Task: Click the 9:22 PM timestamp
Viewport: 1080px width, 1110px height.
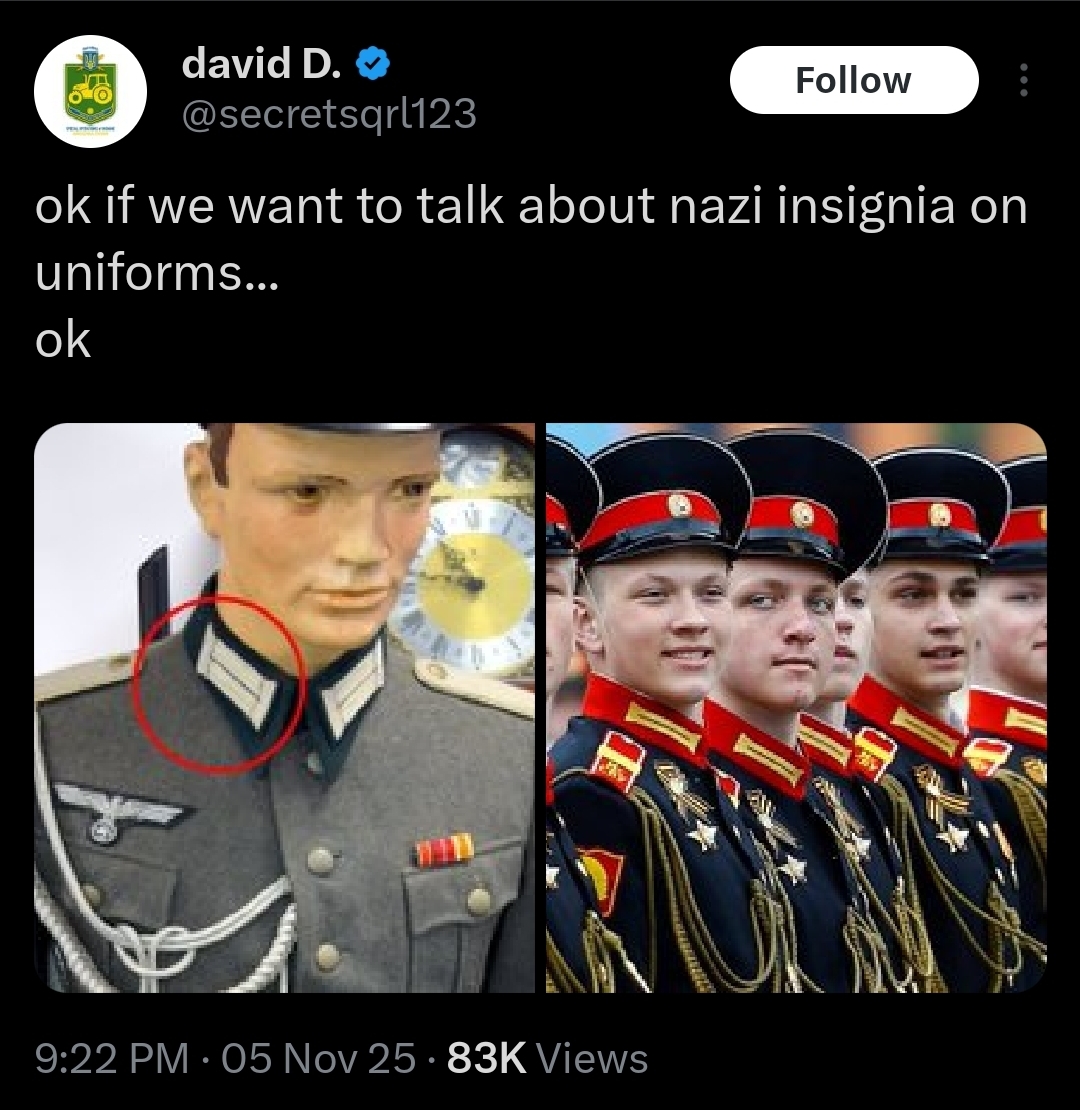Action: [112, 1058]
